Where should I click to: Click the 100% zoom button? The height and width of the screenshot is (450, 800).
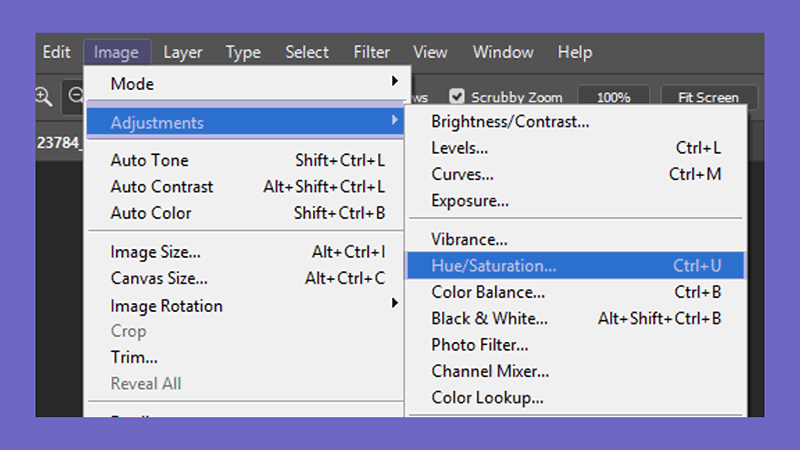coord(614,97)
